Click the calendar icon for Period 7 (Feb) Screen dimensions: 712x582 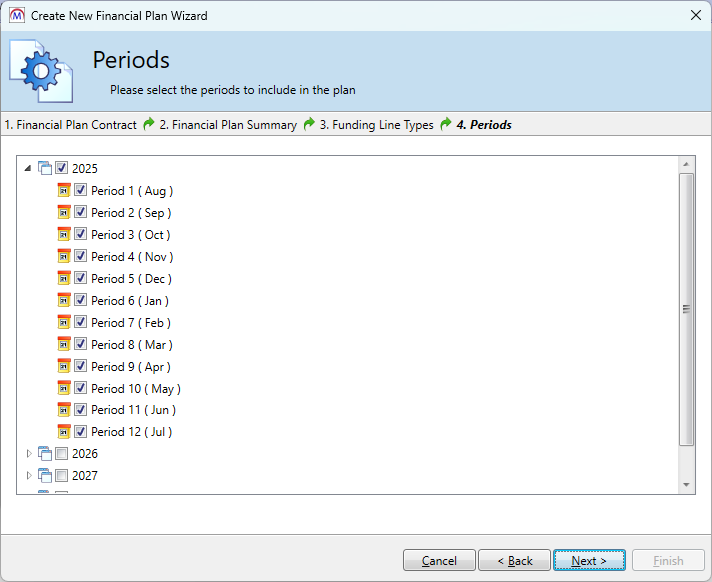point(64,323)
